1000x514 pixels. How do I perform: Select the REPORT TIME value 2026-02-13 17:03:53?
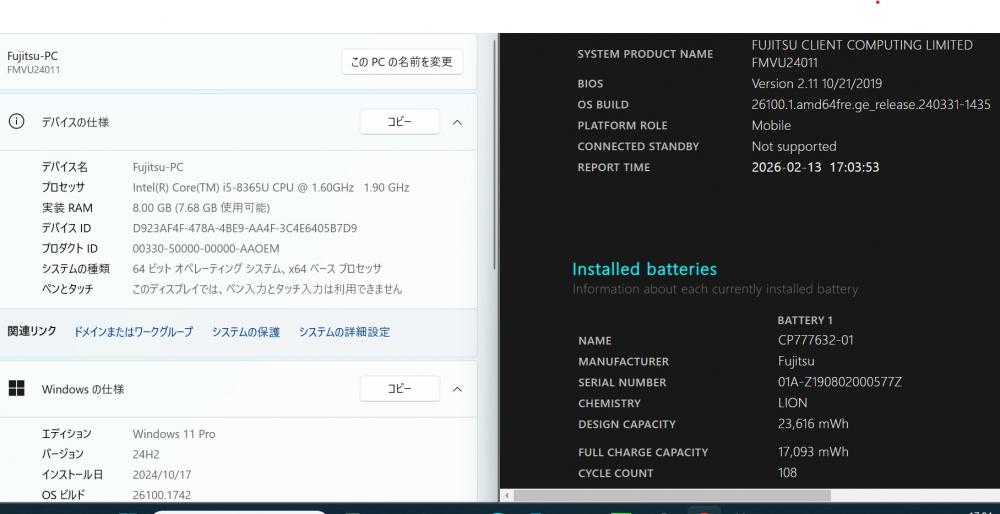(815, 167)
